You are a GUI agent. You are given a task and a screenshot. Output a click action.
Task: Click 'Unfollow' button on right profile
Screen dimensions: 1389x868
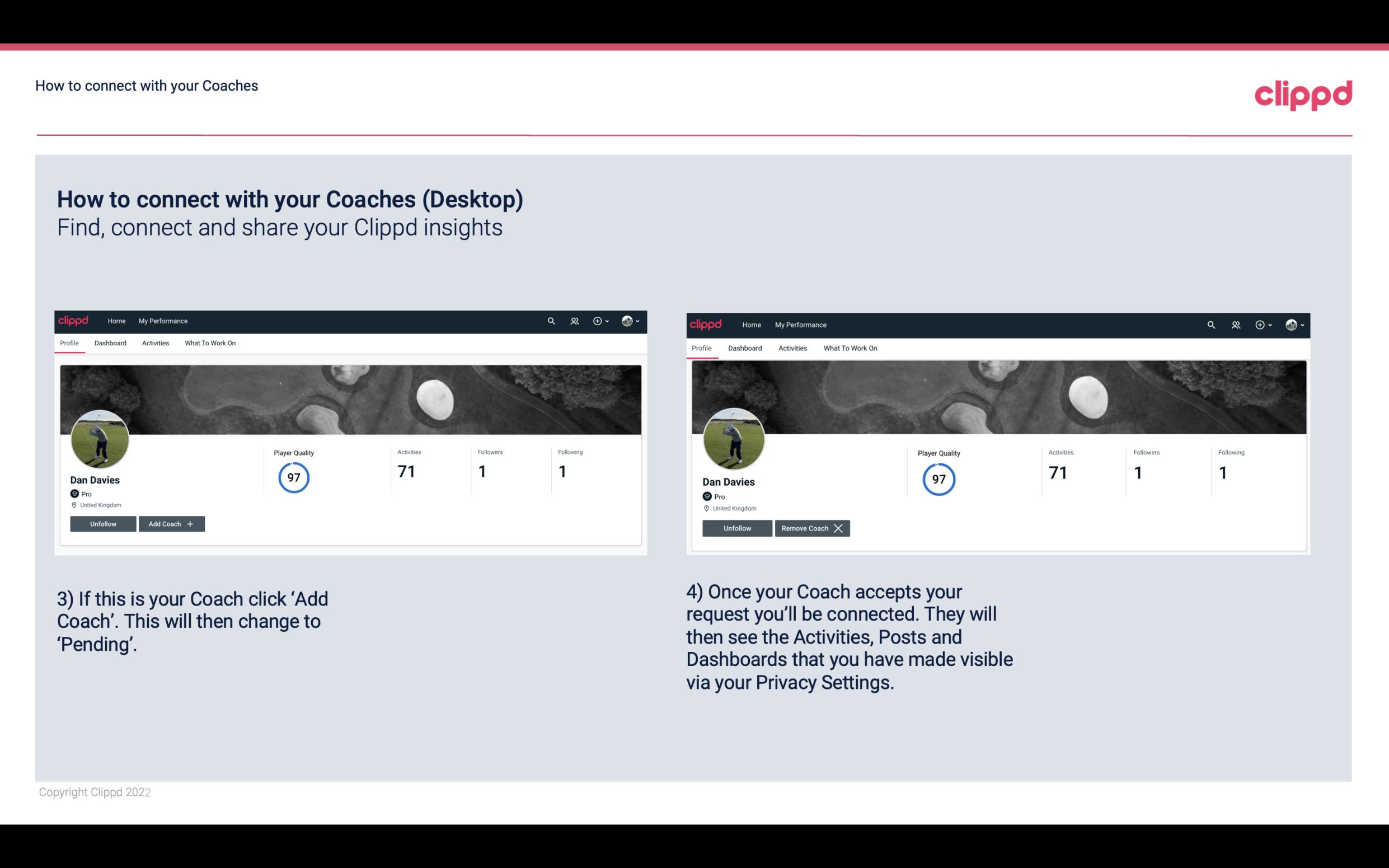(x=736, y=528)
